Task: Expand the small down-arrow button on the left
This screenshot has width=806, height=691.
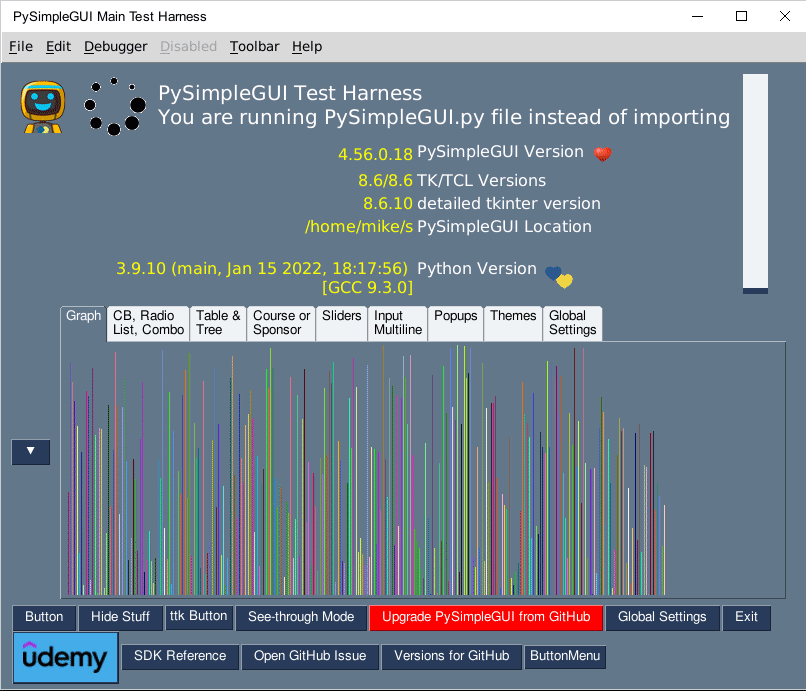Action: click(30, 452)
